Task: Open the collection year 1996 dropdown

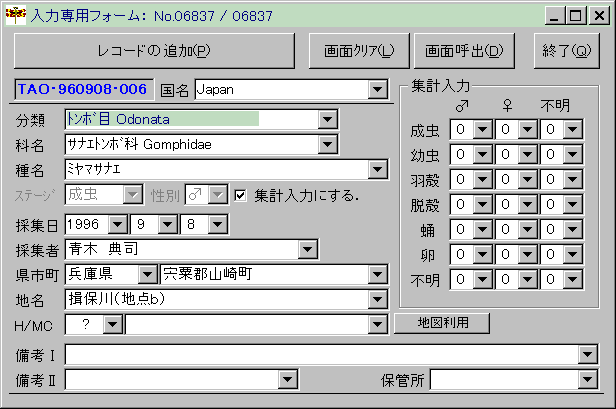Action: 117,223
